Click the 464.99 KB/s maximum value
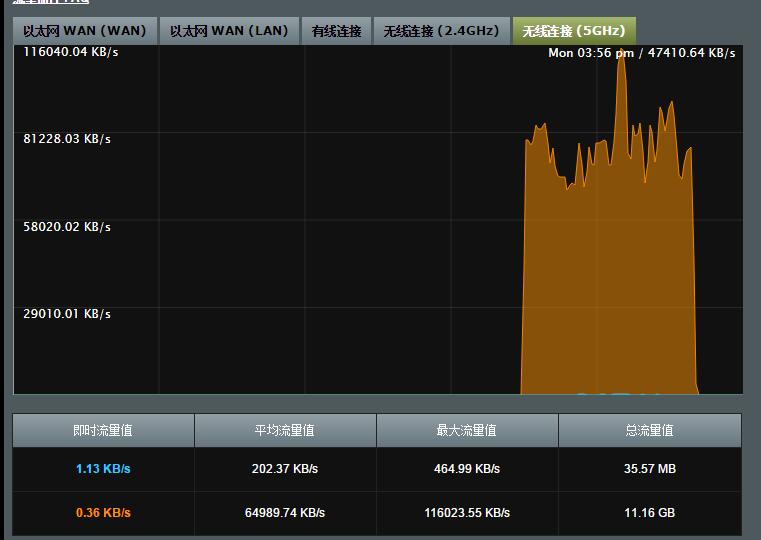The height and width of the screenshot is (540, 761). point(467,469)
